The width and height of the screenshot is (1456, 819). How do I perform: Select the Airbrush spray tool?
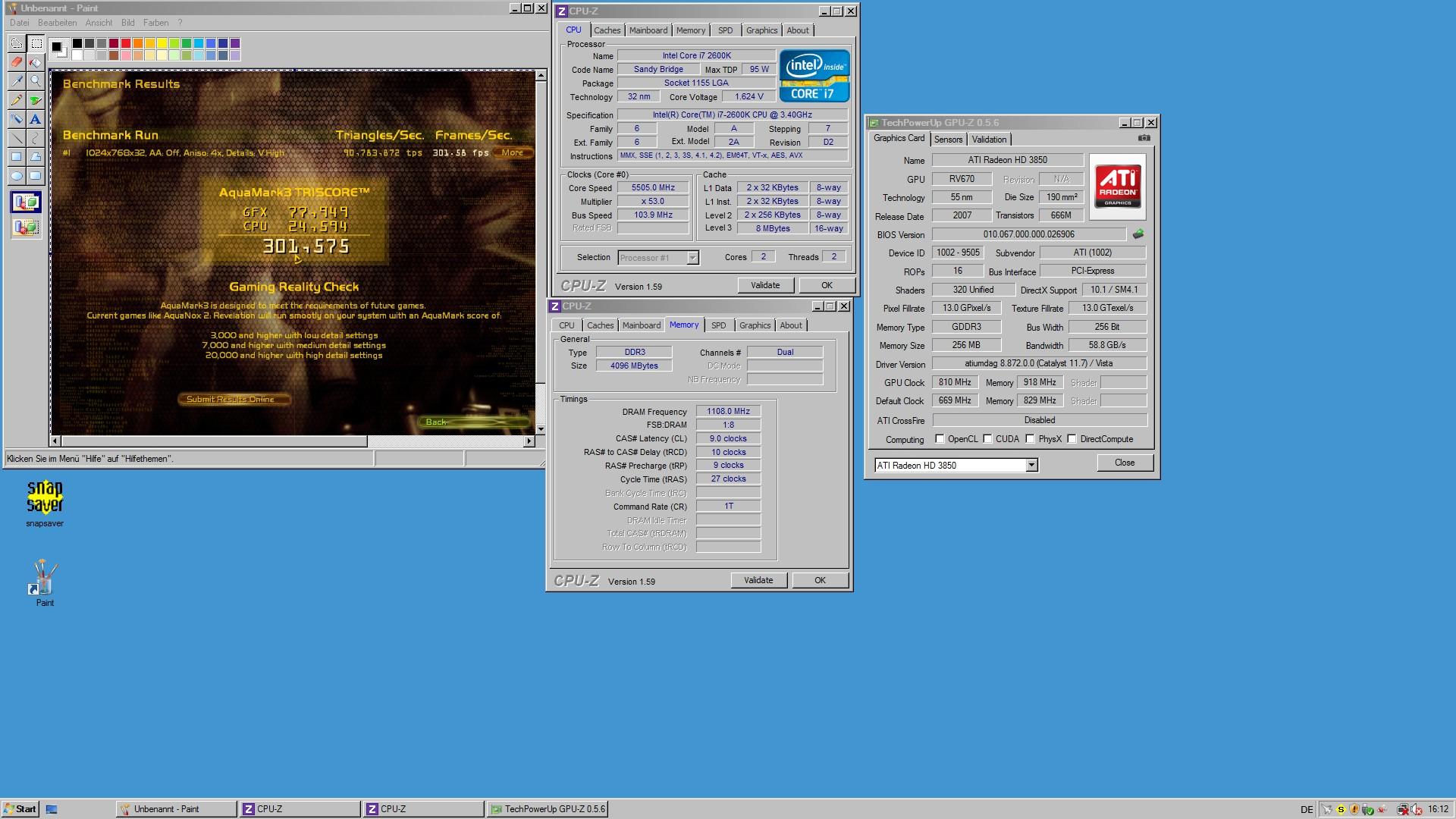[x=16, y=119]
